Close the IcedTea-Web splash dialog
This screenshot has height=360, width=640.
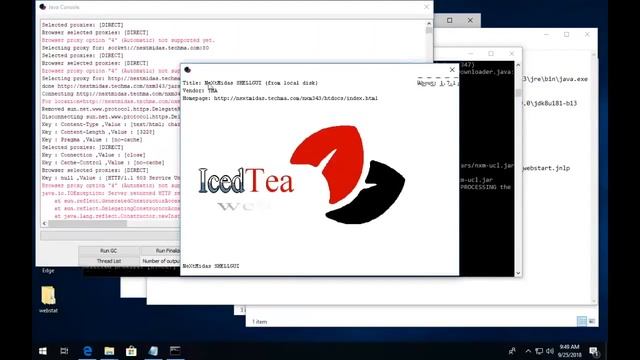(x=452, y=70)
